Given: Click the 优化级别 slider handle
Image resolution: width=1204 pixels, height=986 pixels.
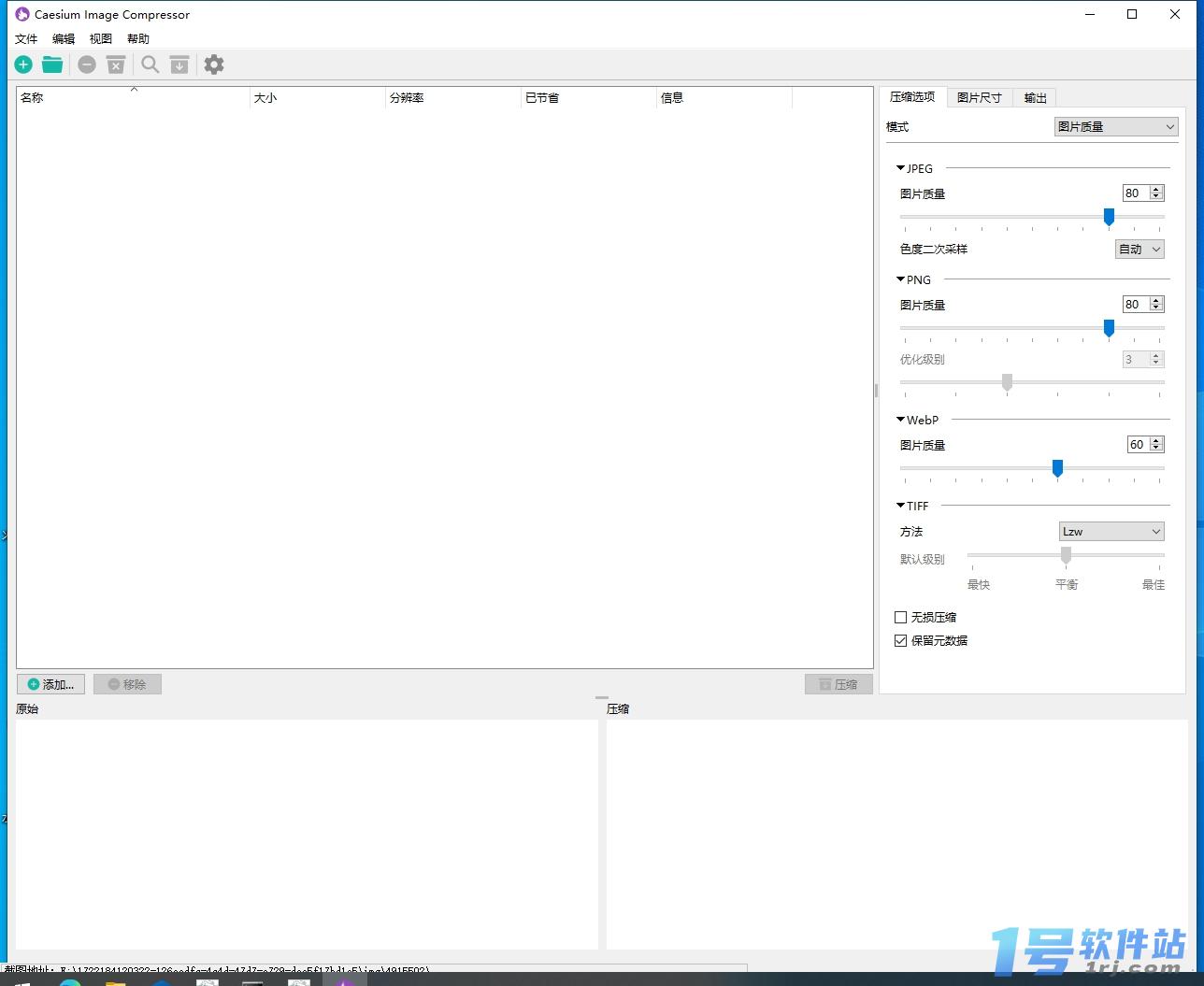Looking at the screenshot, I should tap(1007, 382).
